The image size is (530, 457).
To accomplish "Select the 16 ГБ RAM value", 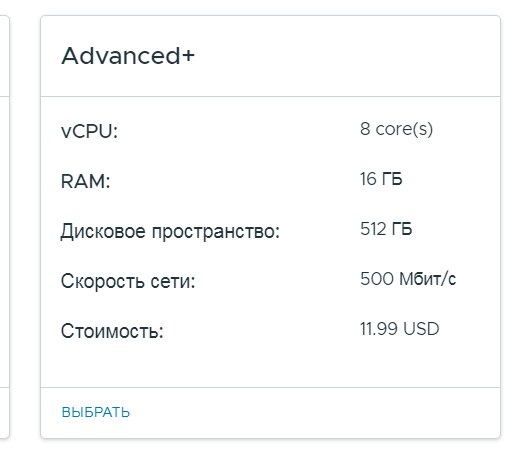I will pos(381,179).
